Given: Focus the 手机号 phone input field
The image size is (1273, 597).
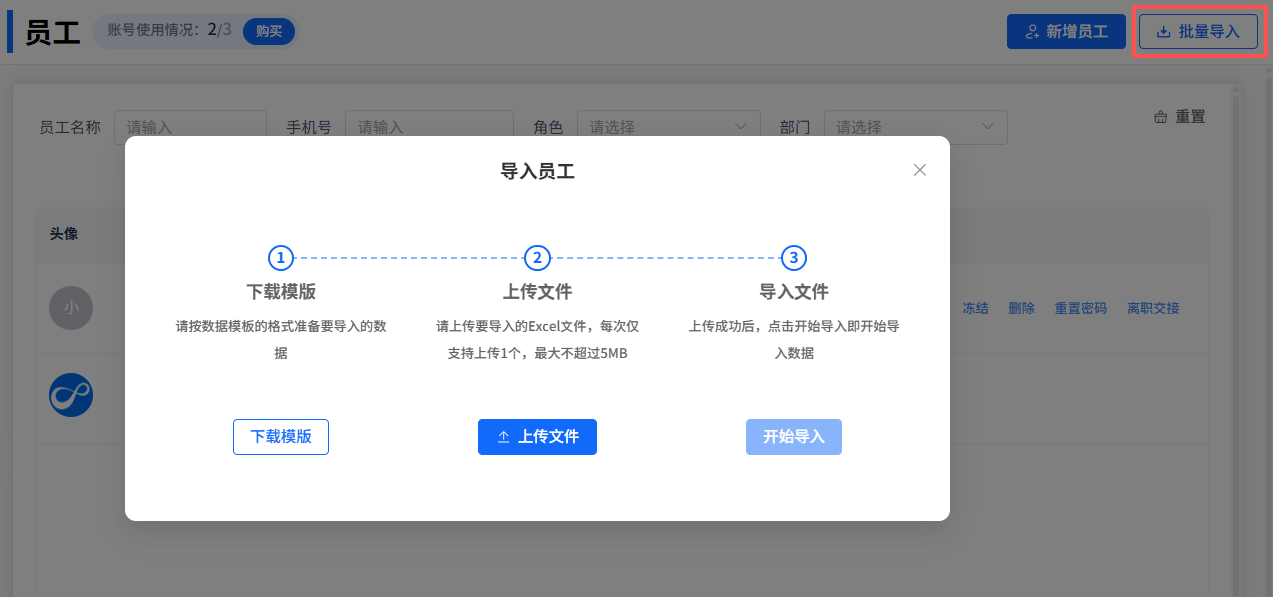Looking at the screenshot, I should click(x=428, y=125).
